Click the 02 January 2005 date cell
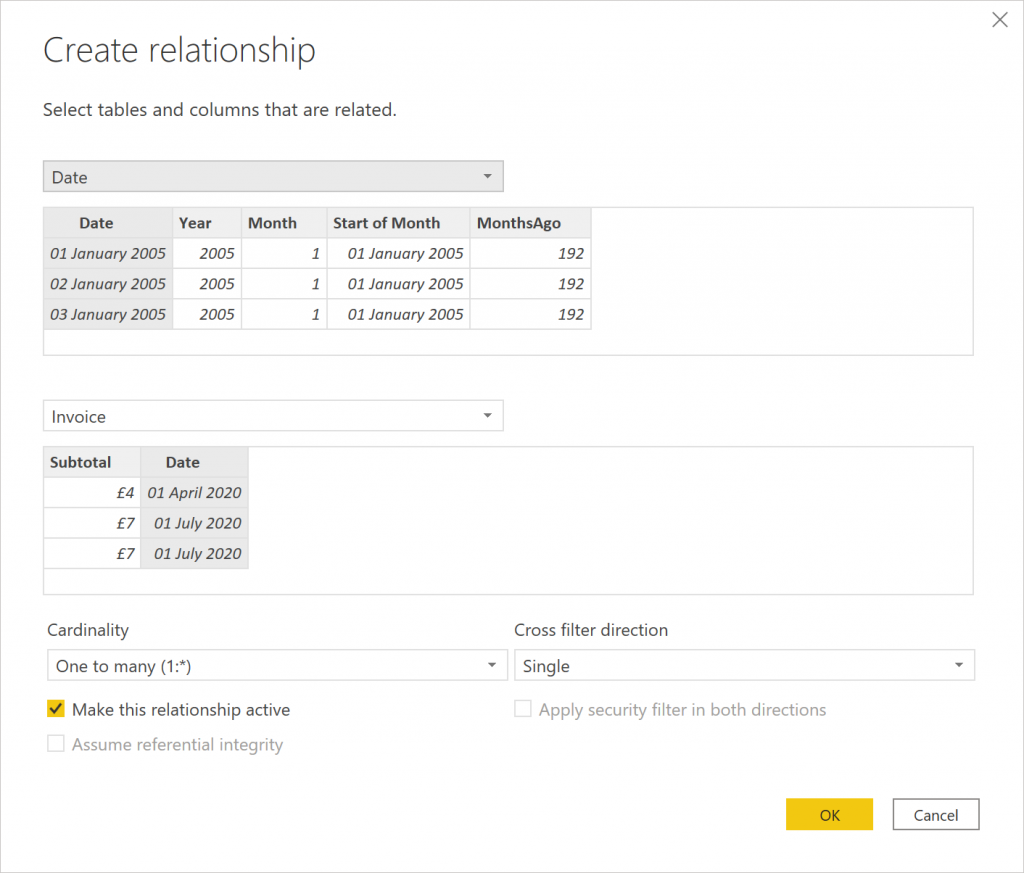This screenshot has width=1024, height=873. [x=108, y=284]
